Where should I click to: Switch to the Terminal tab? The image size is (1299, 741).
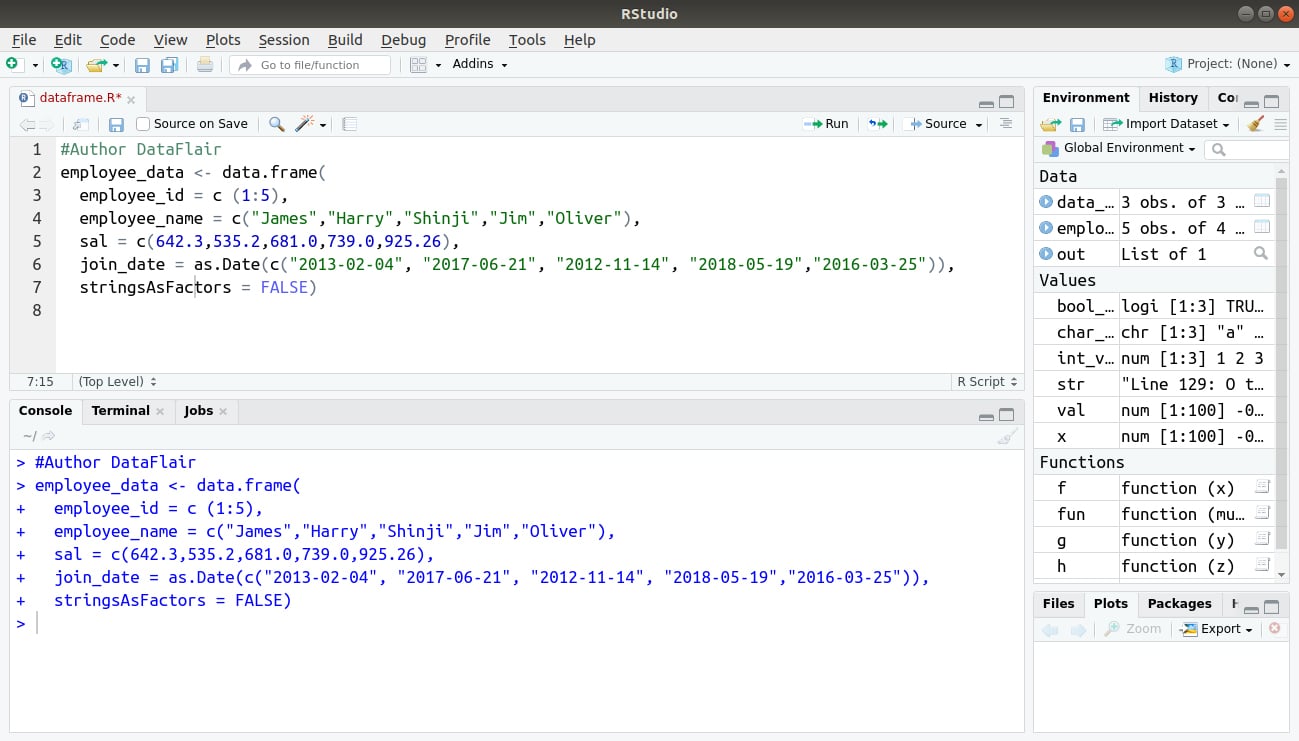(x=120, y=411)
